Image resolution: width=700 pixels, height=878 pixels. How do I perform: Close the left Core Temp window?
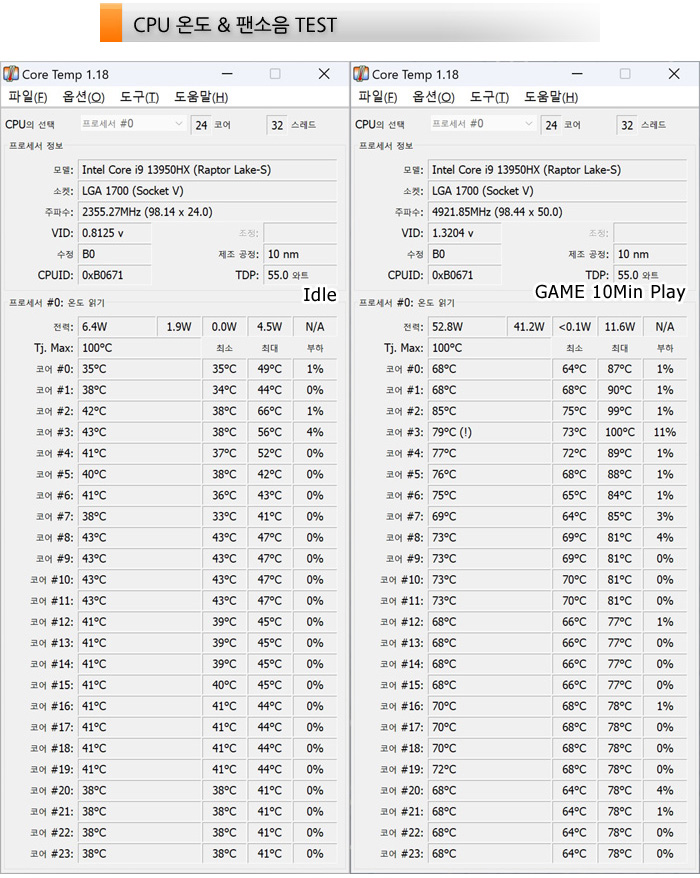324,74
